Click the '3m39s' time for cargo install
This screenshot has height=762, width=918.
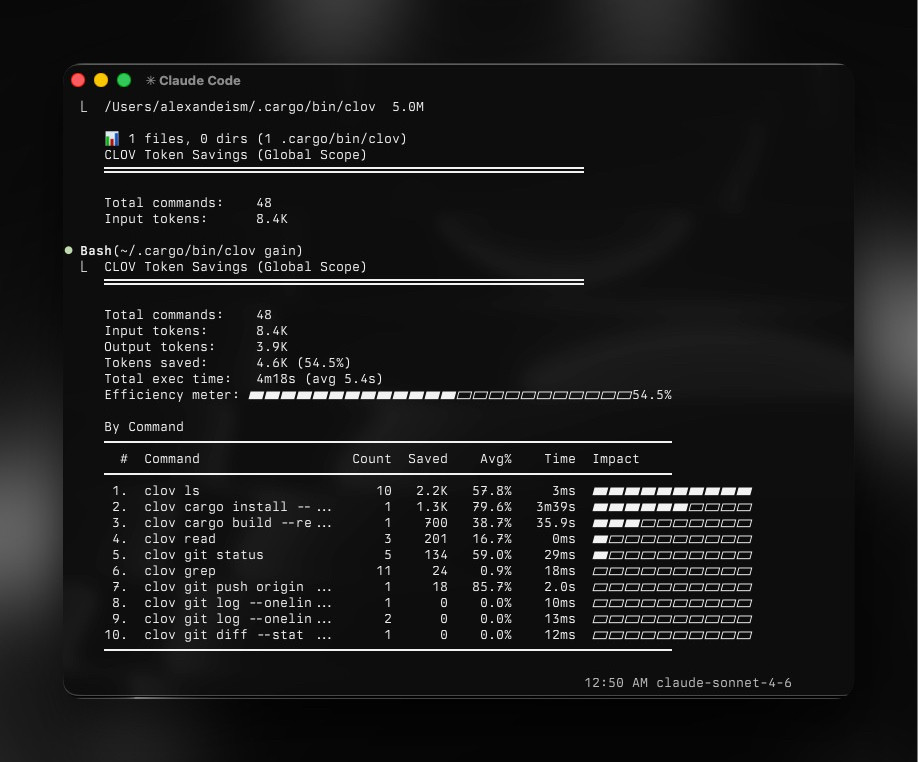click(x=556, y=507)
